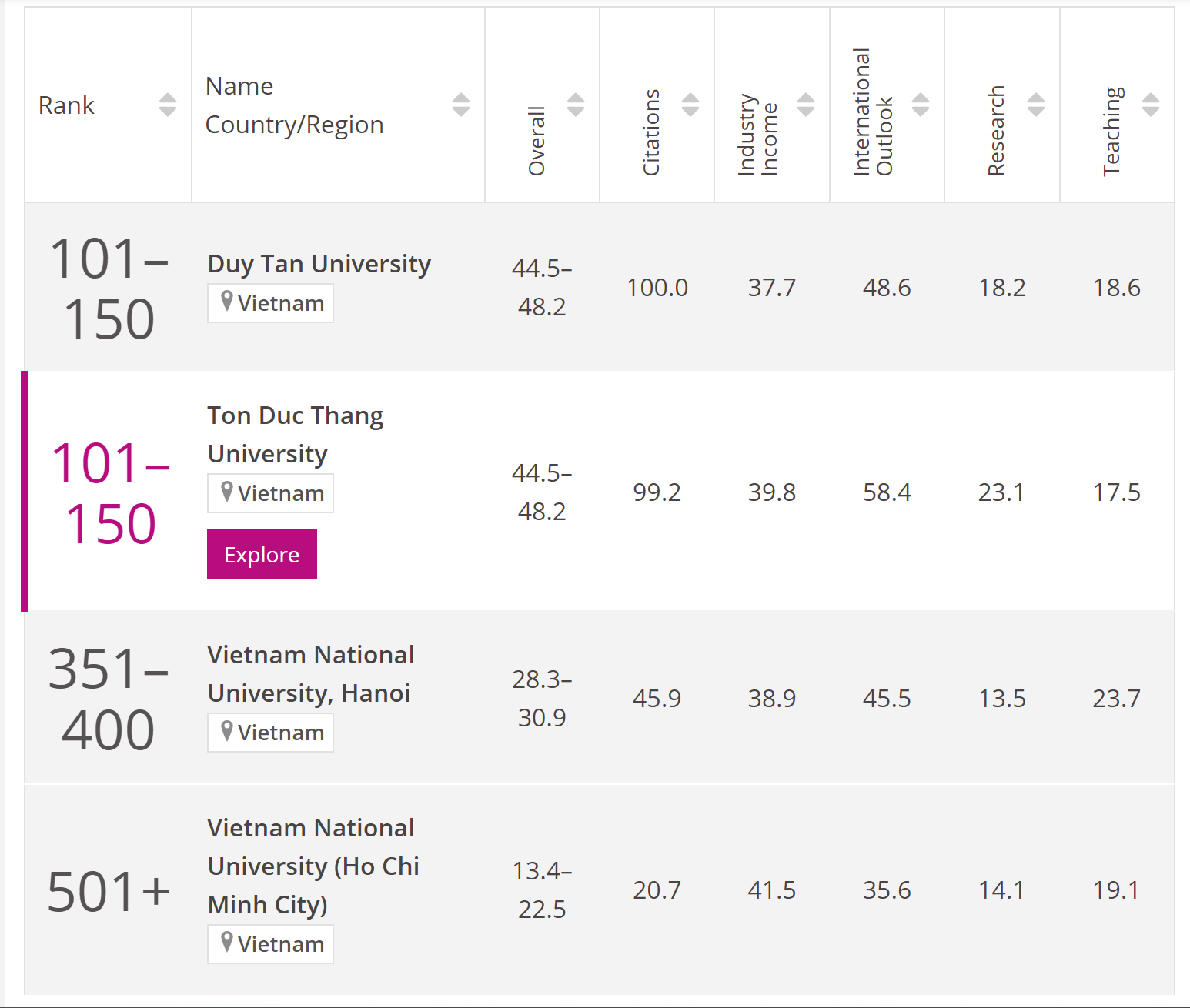Sort by International Outlook arrows
The width and height of the screenshot is (1190, 1008).
click(x=921, y=105)
